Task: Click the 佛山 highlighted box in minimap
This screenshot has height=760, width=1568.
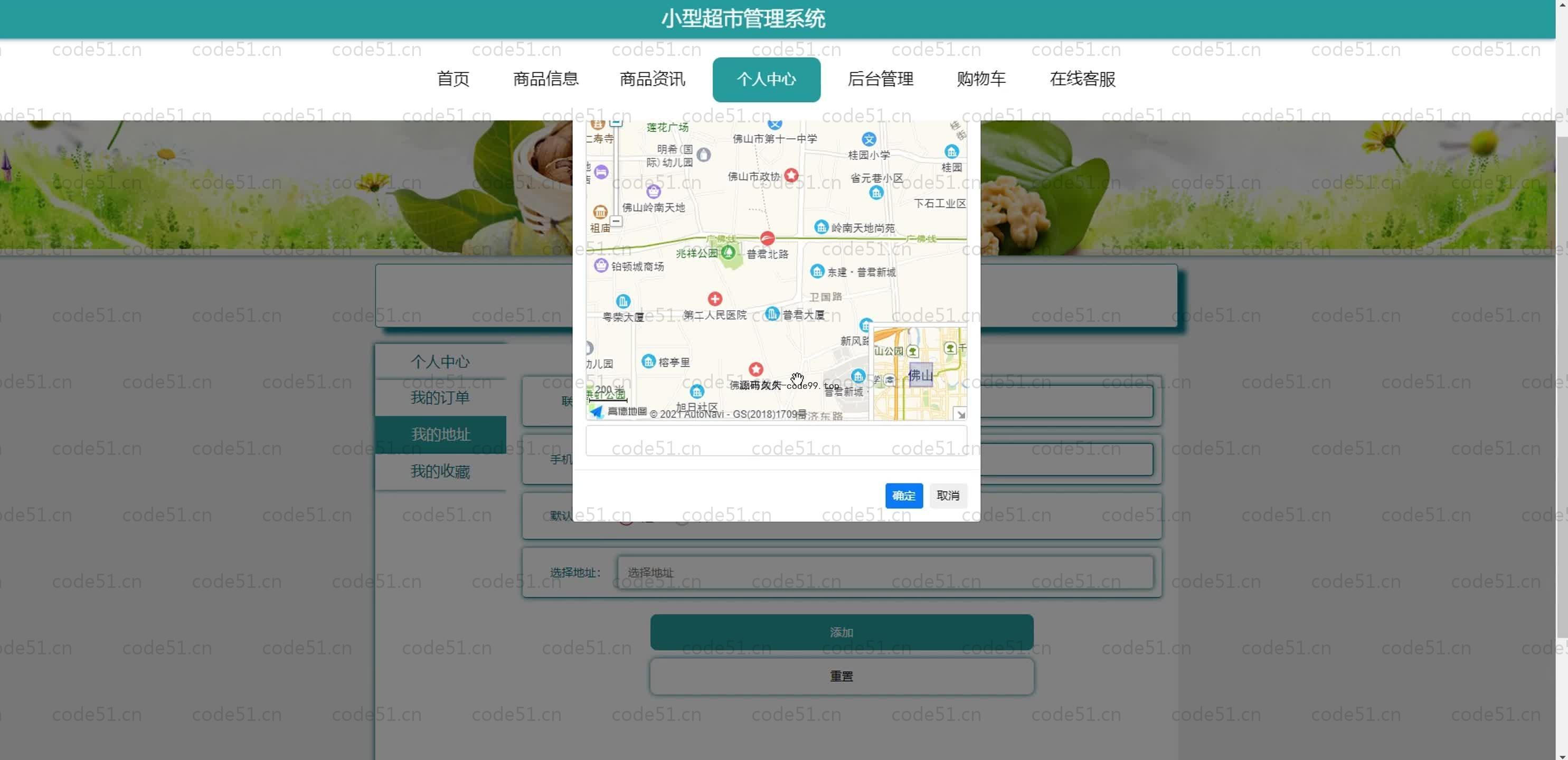Action: click(x=920, y=375)
